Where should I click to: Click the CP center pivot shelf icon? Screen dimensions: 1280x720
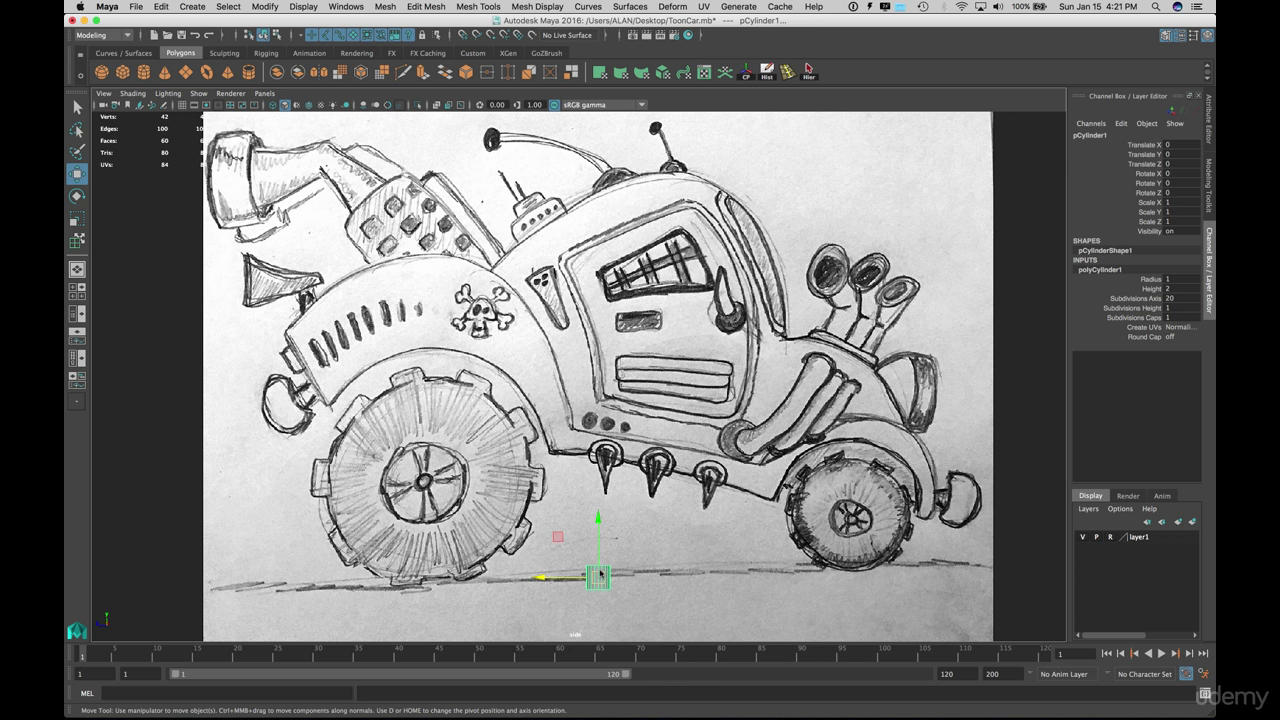pyautogui.click(x=746, y=72)
